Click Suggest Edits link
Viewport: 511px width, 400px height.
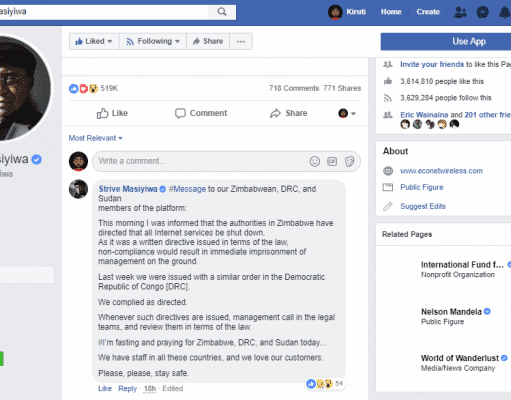pos(423,206)
